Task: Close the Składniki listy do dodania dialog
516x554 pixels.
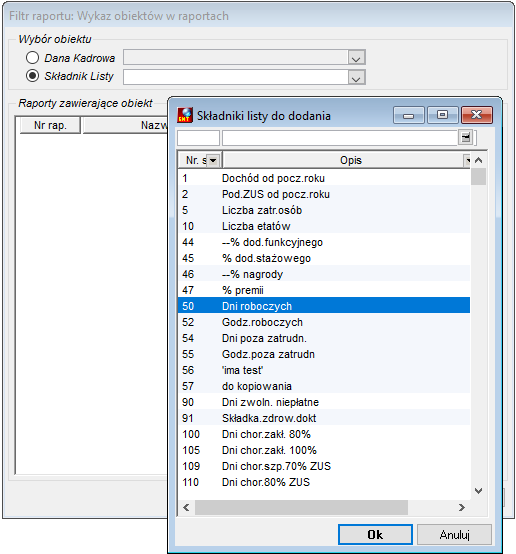Action: point(477,115)
